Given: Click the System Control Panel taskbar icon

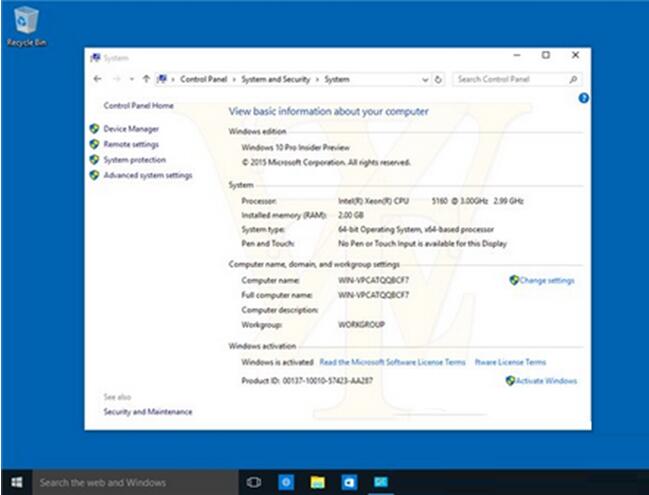Looking at the screenshot, I should pos(381,482).
